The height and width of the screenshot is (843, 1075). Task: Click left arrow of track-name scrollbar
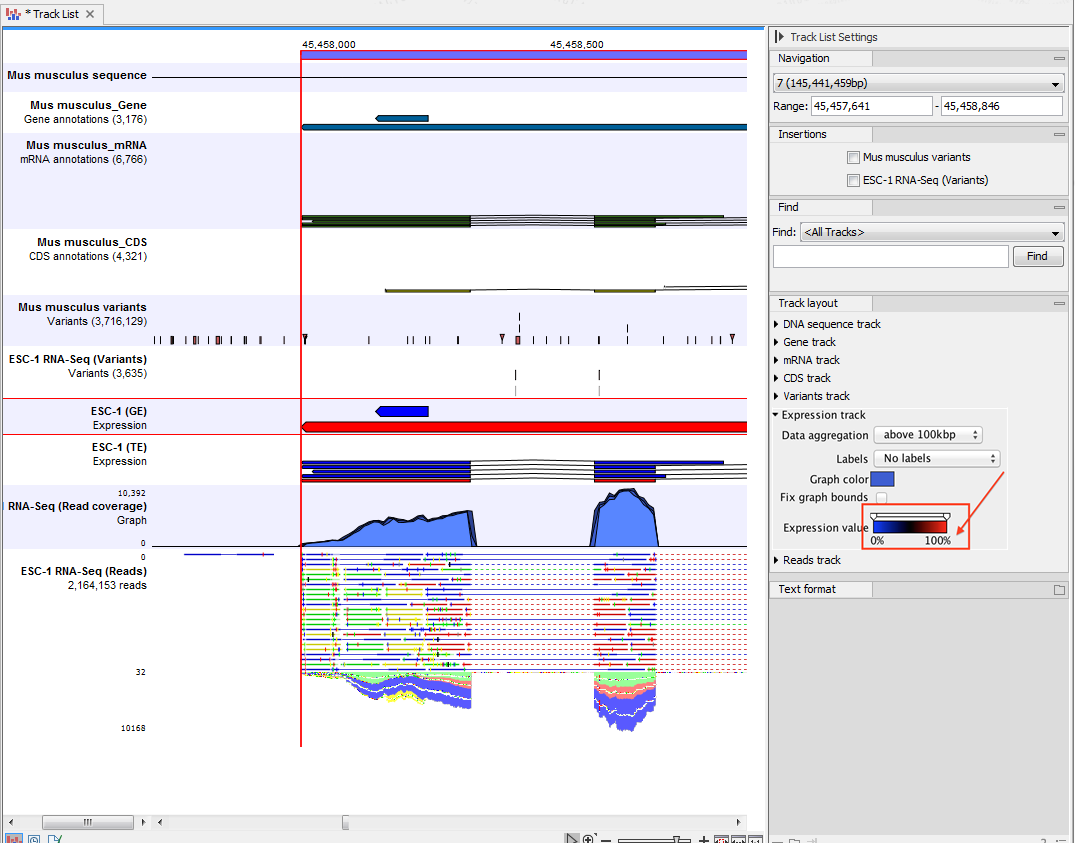tap(11, 822)
